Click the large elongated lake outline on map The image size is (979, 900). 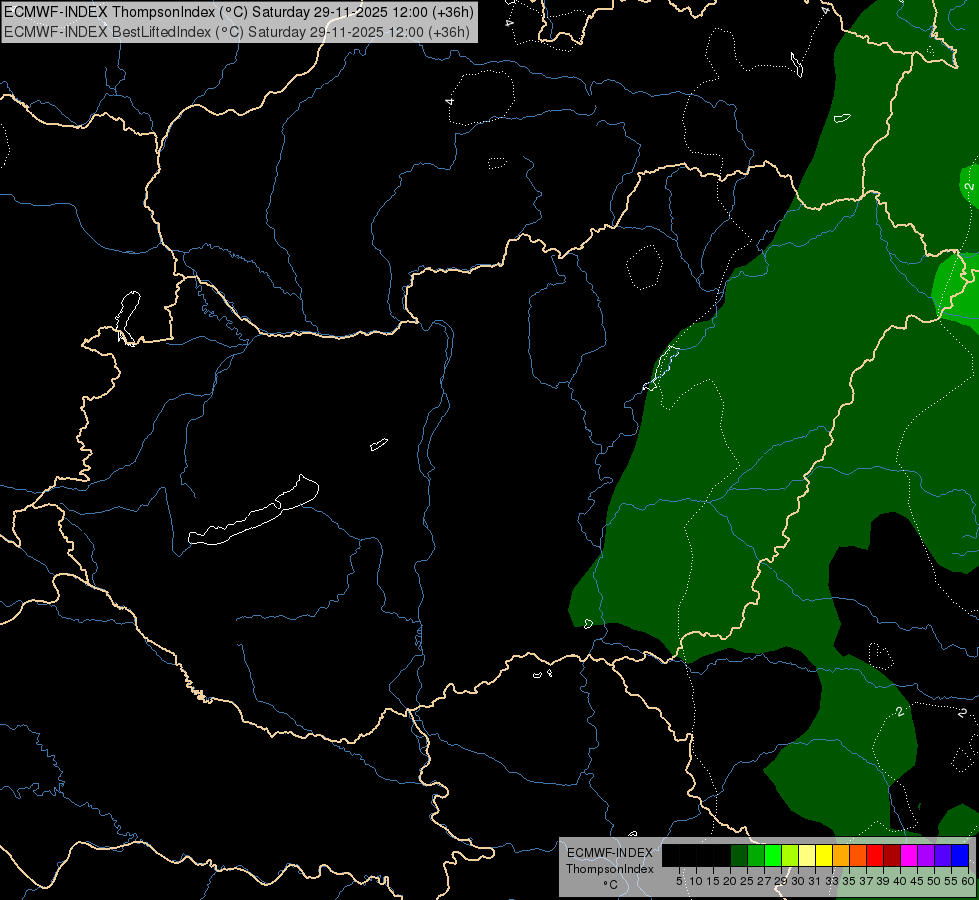point(254,512)
